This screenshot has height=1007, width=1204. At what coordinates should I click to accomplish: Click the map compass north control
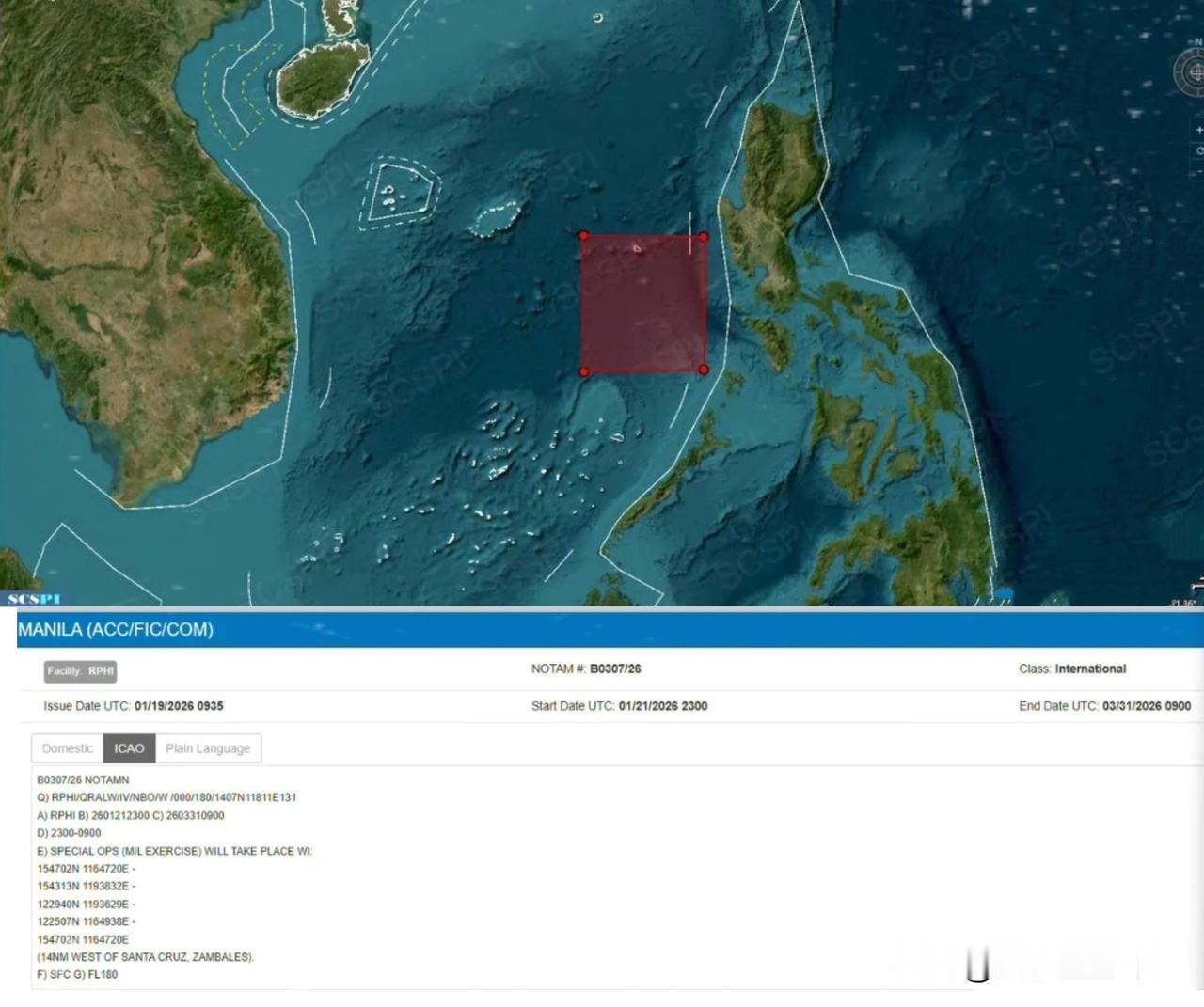(1193, 71)
